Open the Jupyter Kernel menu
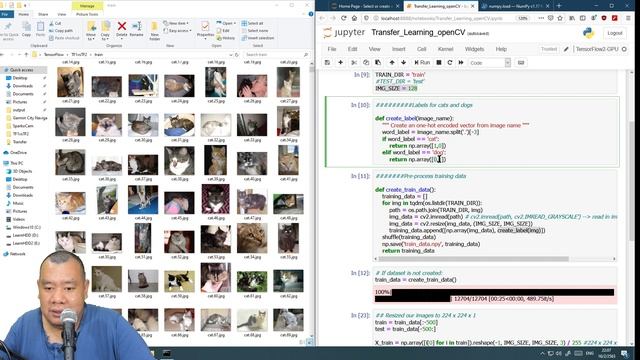 [445, 49]
